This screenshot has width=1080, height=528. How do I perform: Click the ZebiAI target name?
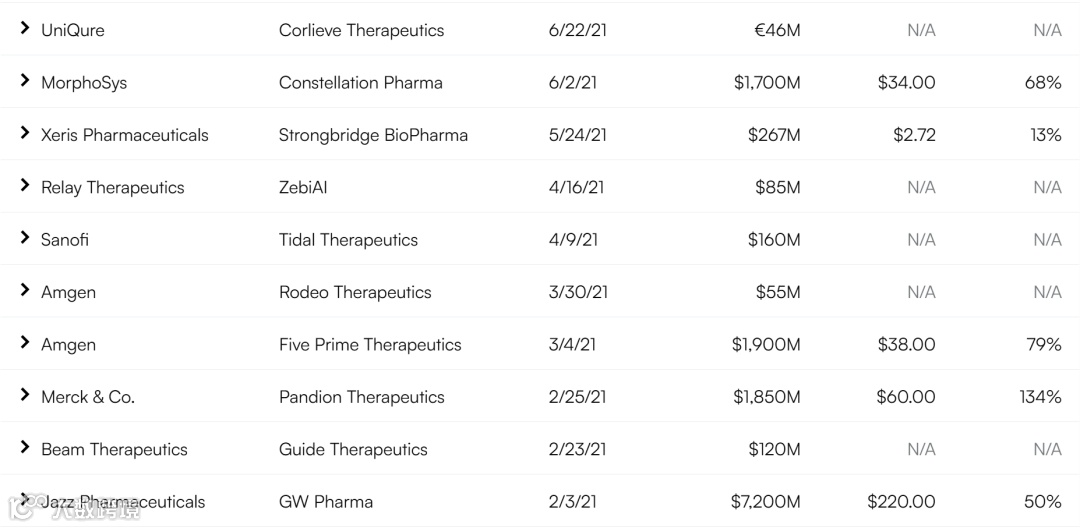coord(303,187)
